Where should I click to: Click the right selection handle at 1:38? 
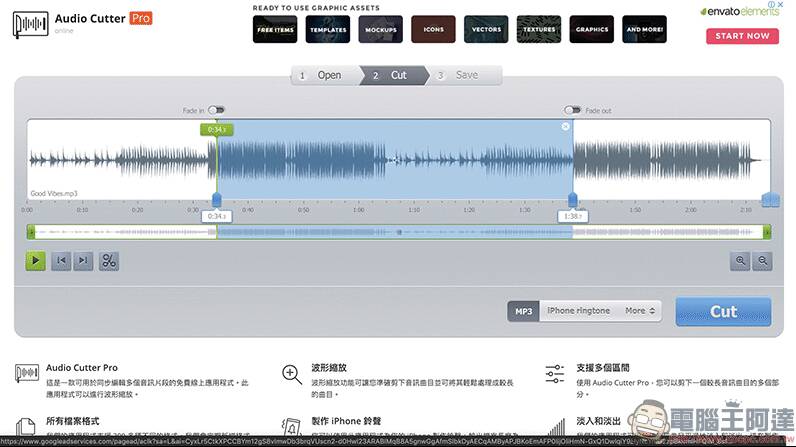(x=573, y=200)
